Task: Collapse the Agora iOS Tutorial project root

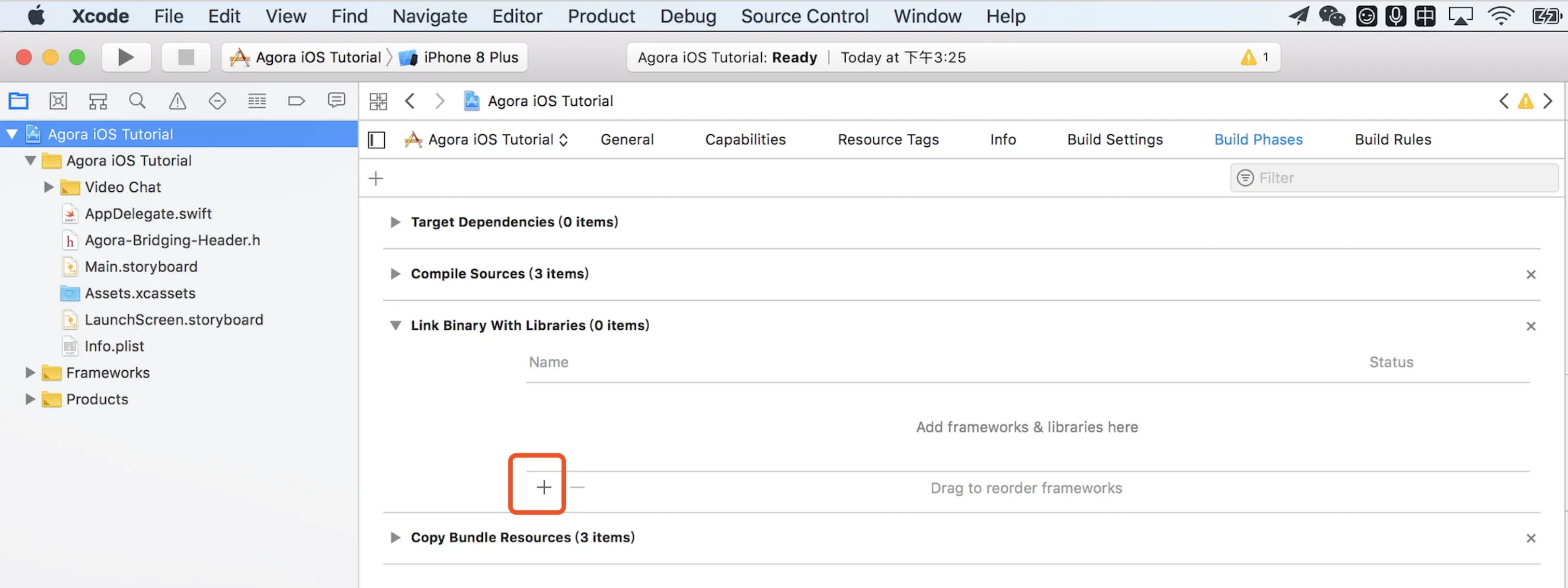Action: pos(12,134)
